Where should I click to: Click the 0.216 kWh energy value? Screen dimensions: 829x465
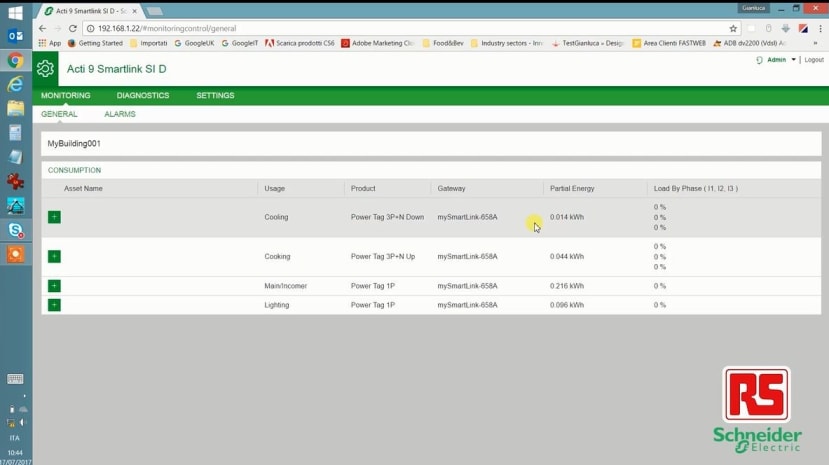click(x=567, y=286)
